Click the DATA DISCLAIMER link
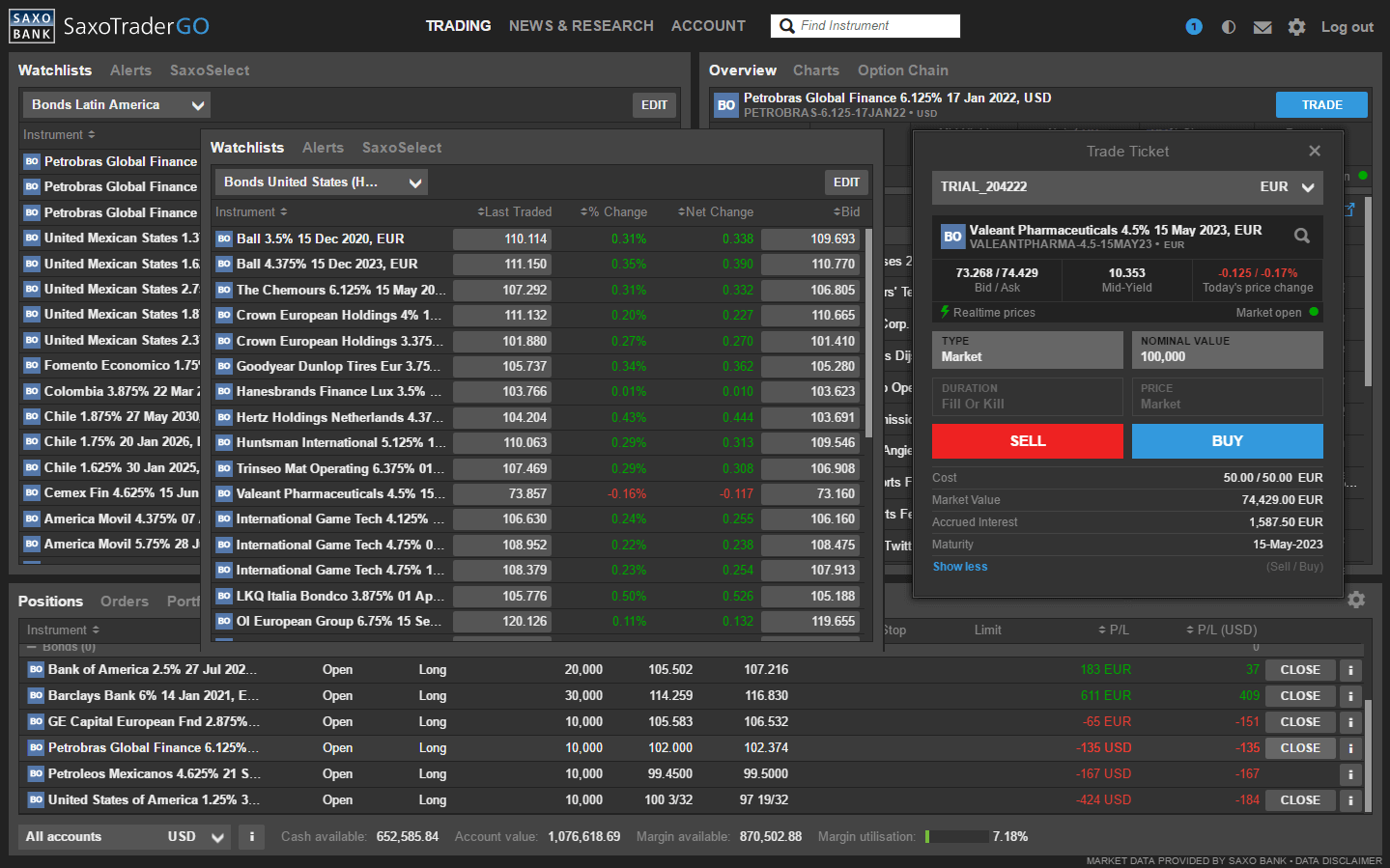 click(1338, 860)
